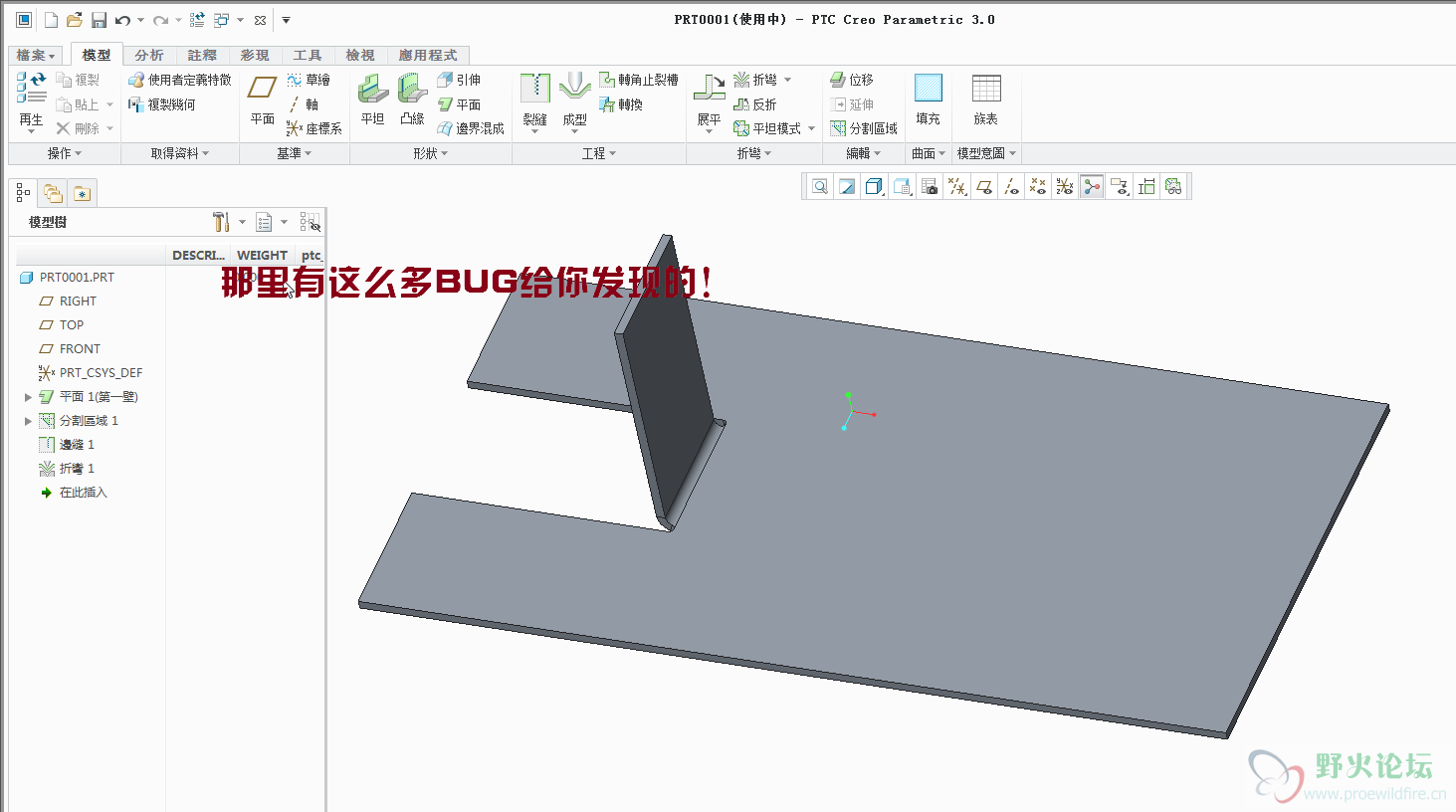
Task: Click the New file icon
Action: [51, 20]
